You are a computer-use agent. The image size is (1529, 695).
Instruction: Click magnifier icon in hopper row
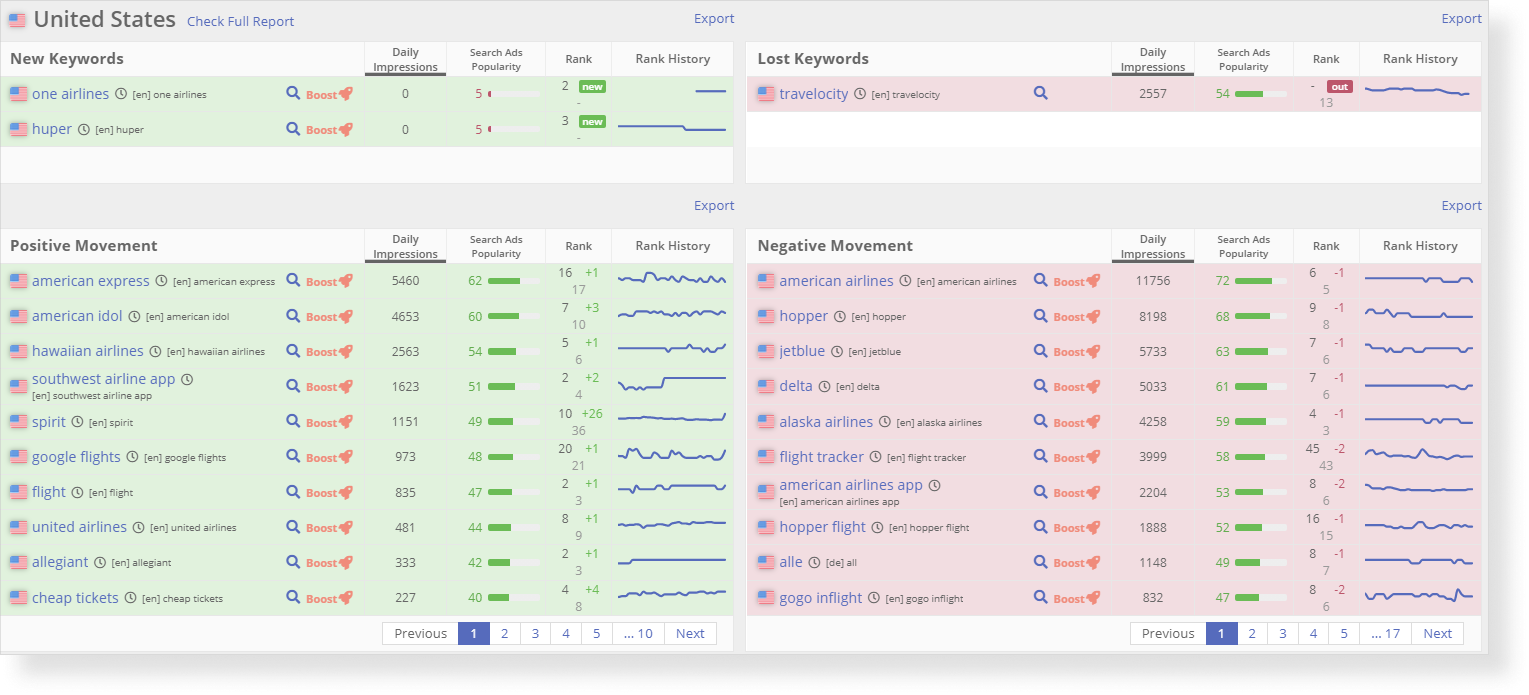pos(1041,316)
